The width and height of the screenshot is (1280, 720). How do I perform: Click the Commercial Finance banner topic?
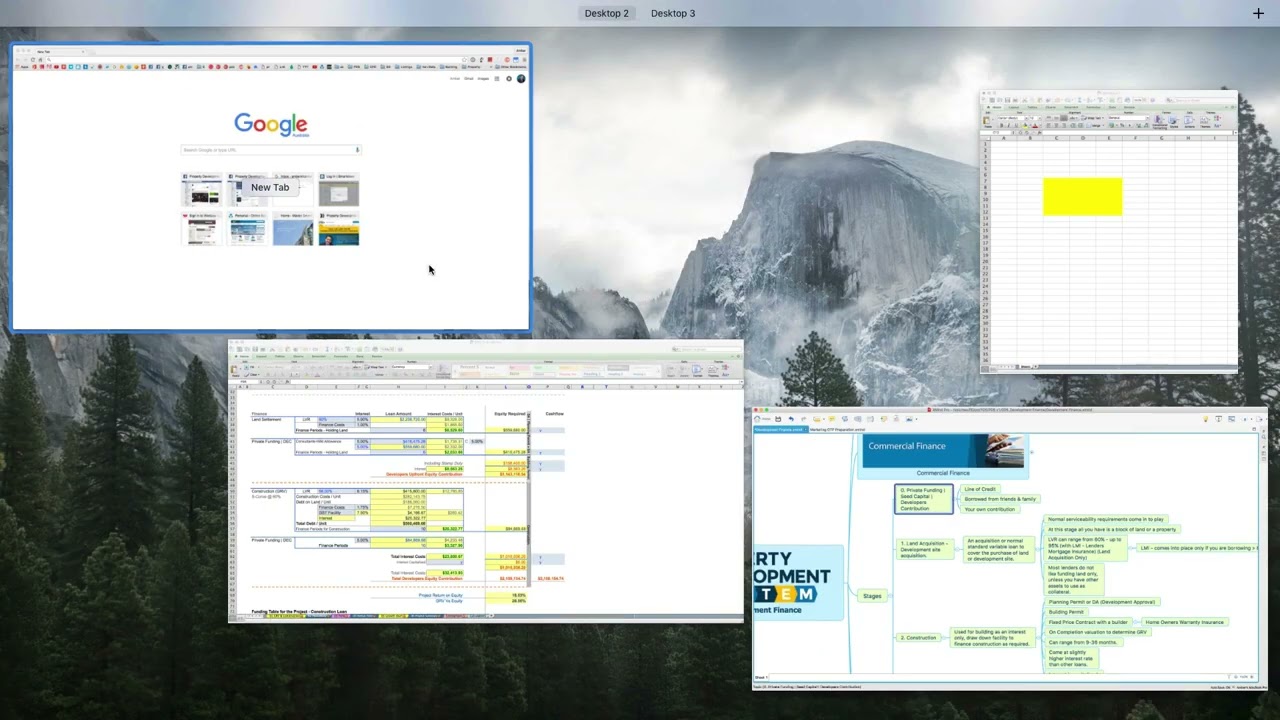tap(942, 456)
